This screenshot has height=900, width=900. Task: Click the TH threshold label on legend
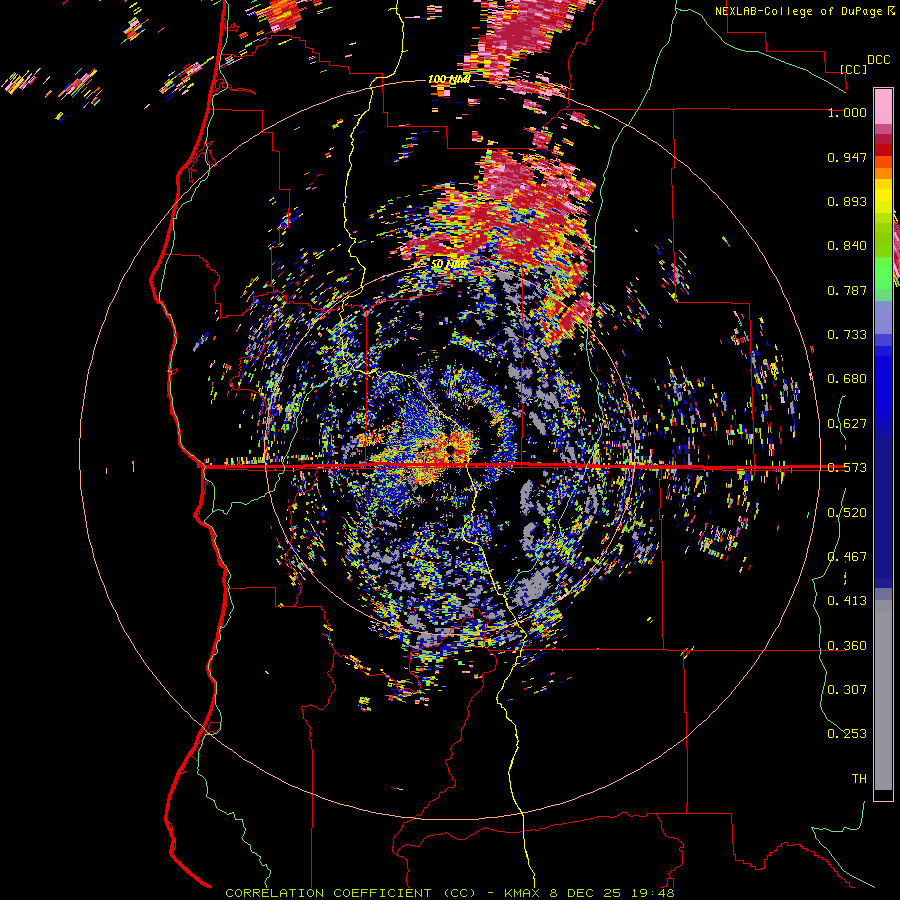pos(859,779)
